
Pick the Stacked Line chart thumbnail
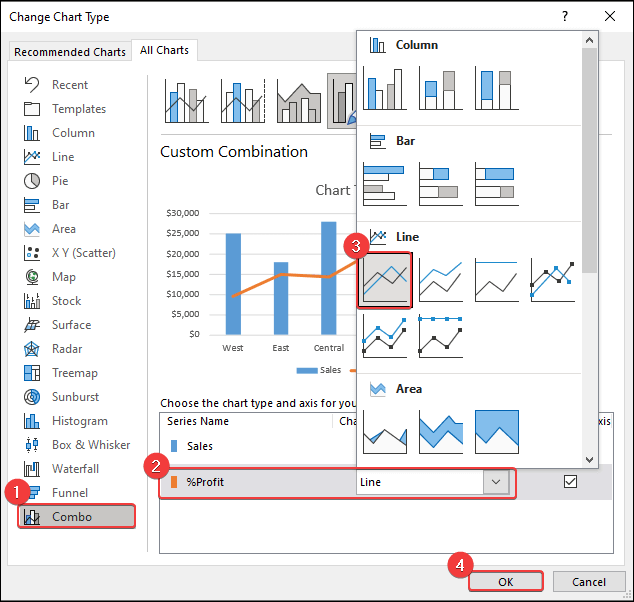point(441,280)
